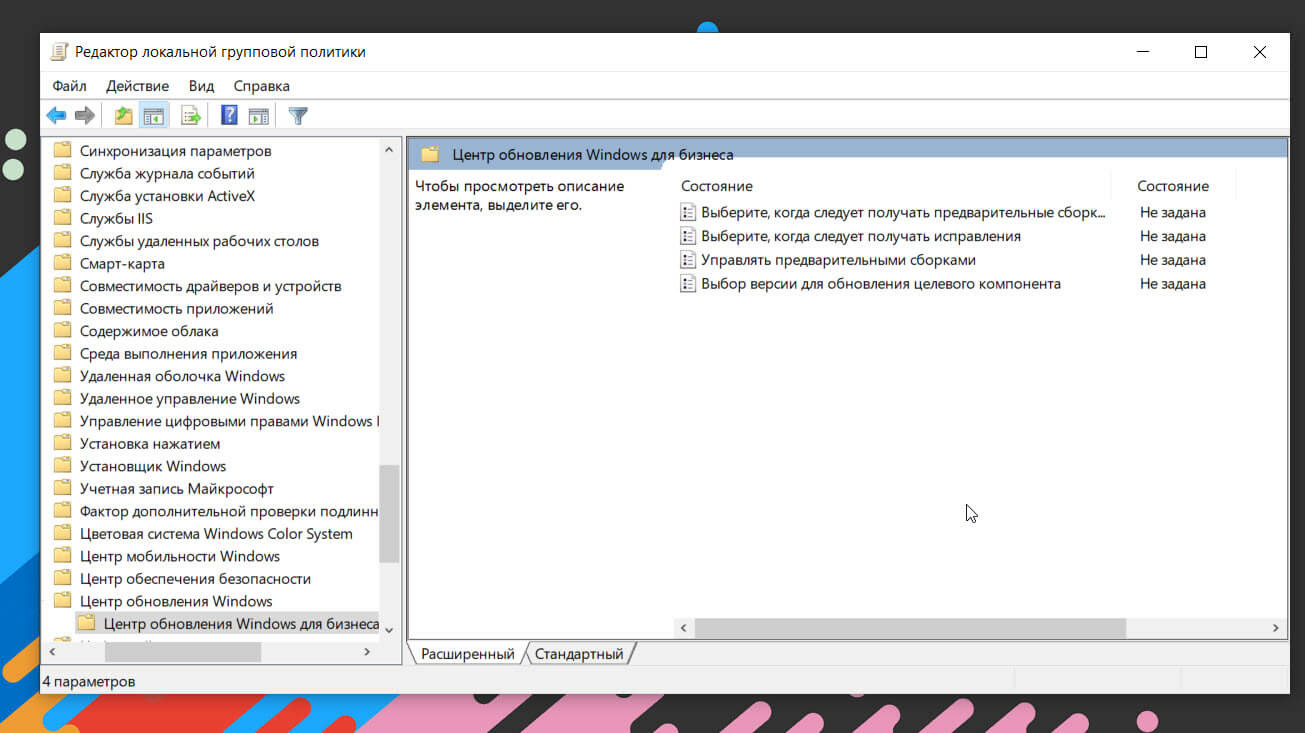Select 'Установка нажатием' folder
Screen dimensions: 1305x733
150,443
